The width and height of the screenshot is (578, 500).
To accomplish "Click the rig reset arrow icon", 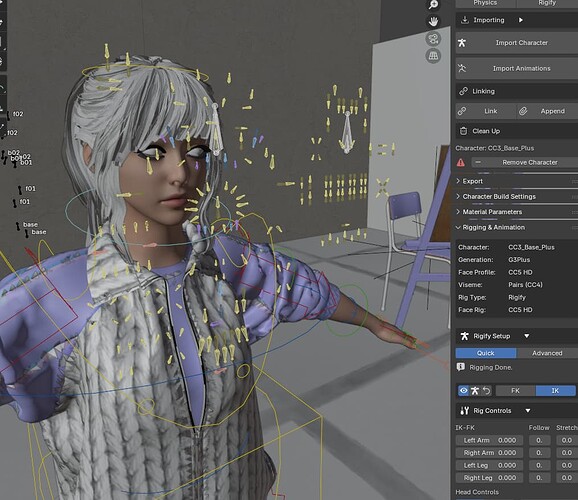I will [x=487, y=390].
